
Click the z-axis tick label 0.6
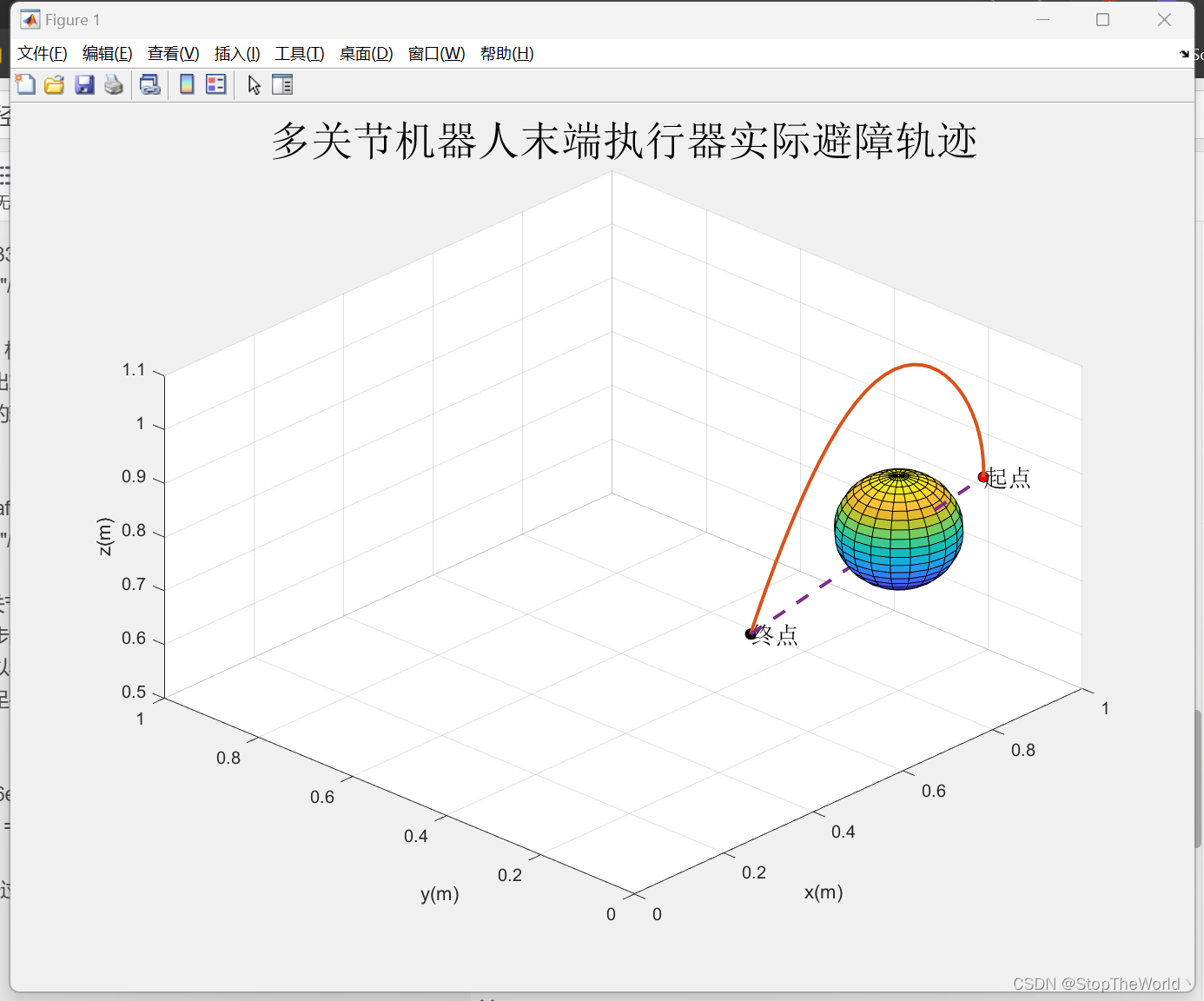point(134,639)
